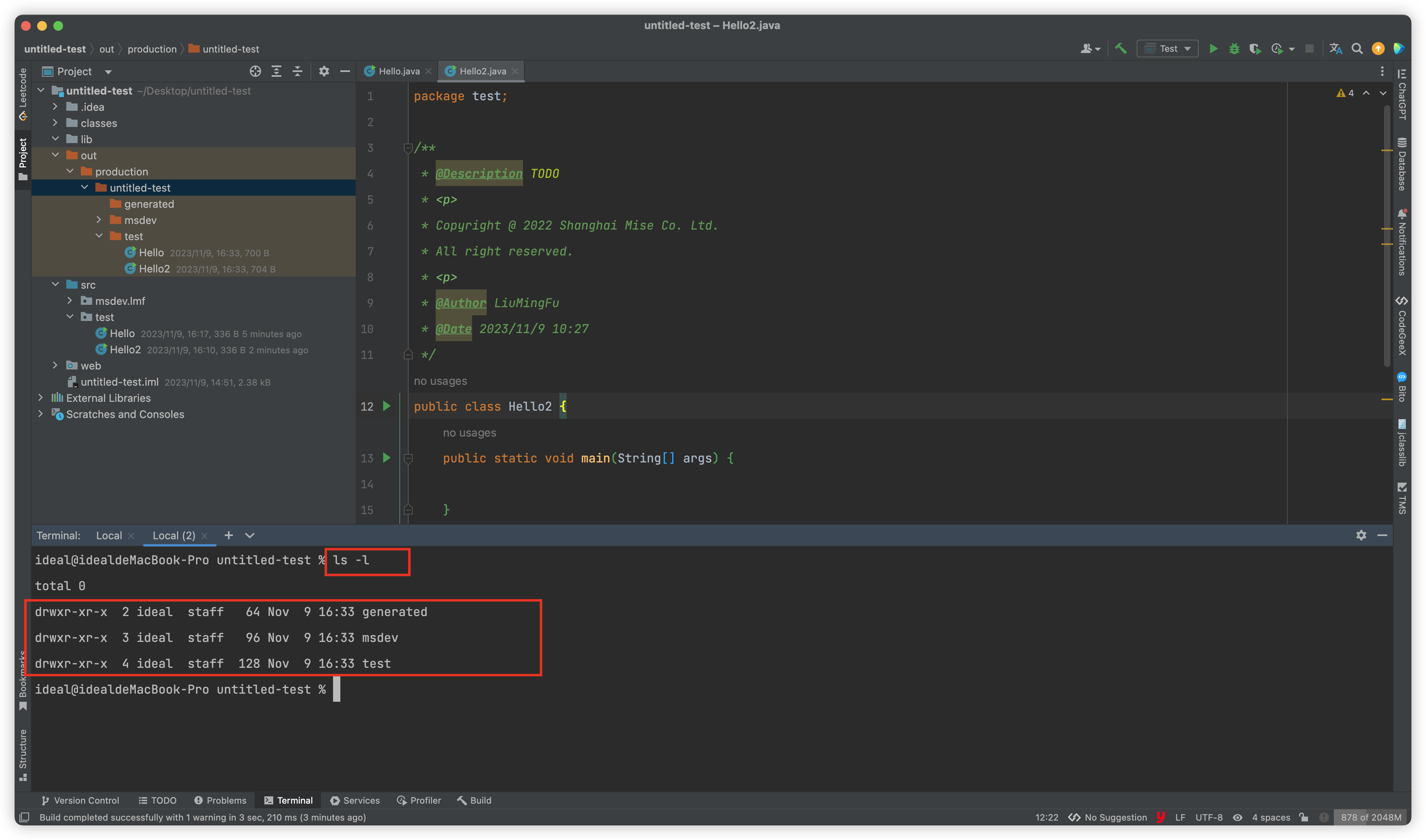Click the production breadcrumb
1426x840 pixels.
(x=152, y=49)
